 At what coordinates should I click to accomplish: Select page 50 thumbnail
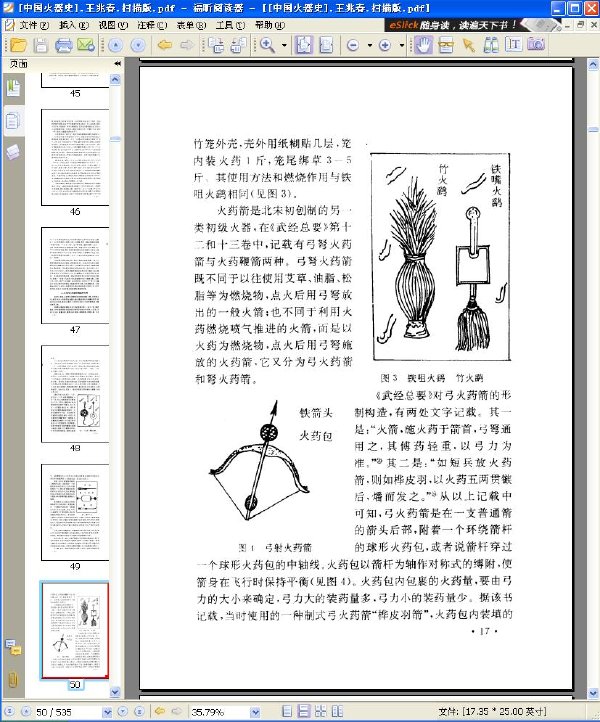point(75,630)
